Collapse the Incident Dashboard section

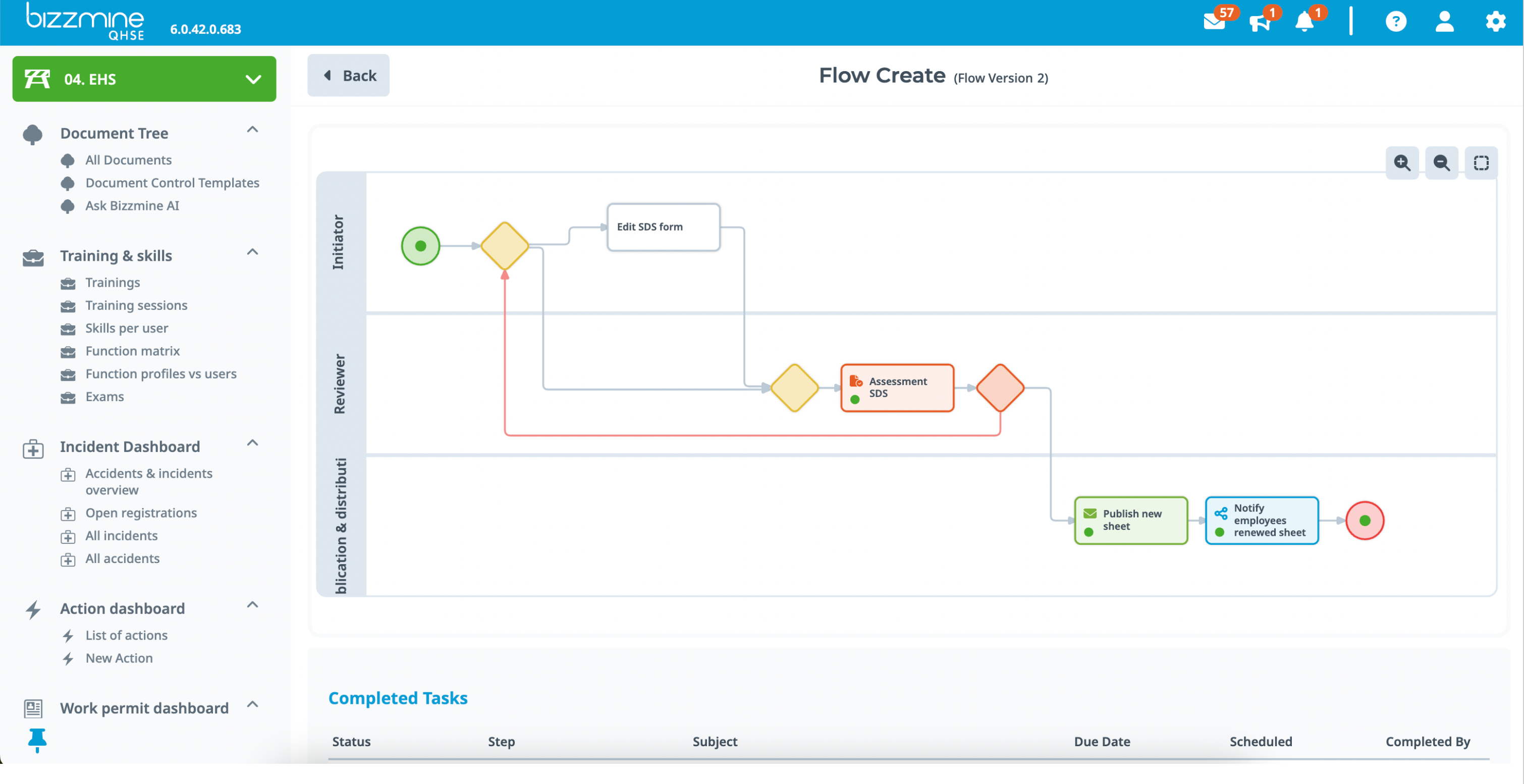coord(253,443)
